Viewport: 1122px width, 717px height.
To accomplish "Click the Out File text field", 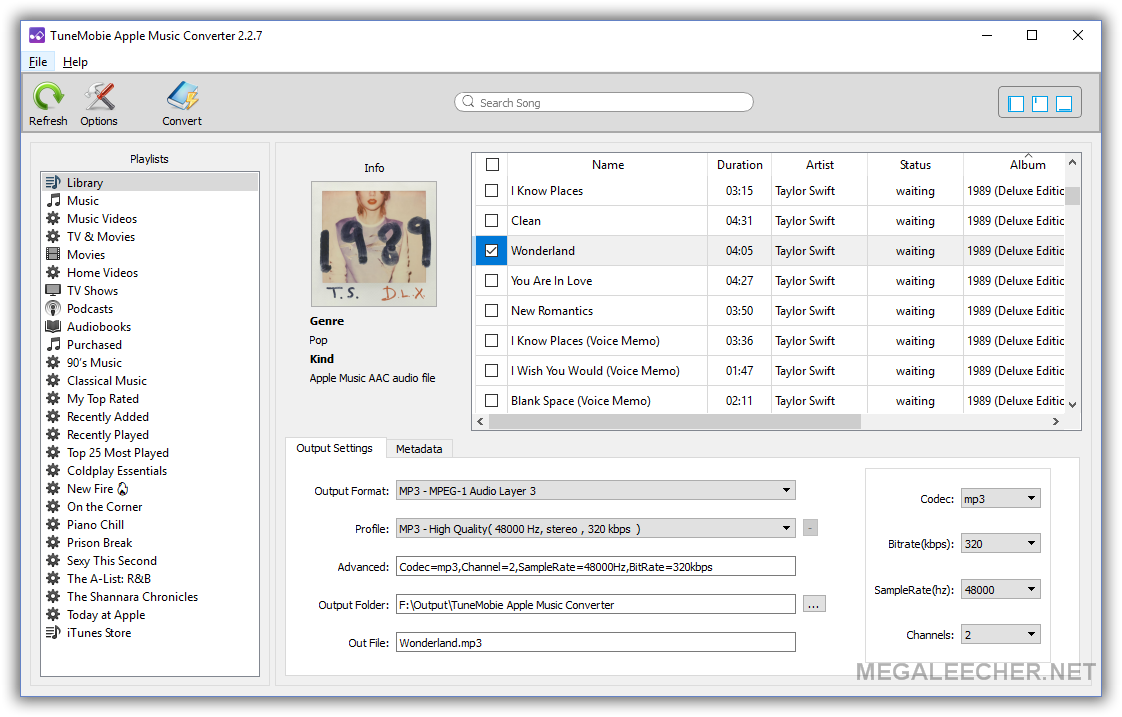I will coord(595,643).
